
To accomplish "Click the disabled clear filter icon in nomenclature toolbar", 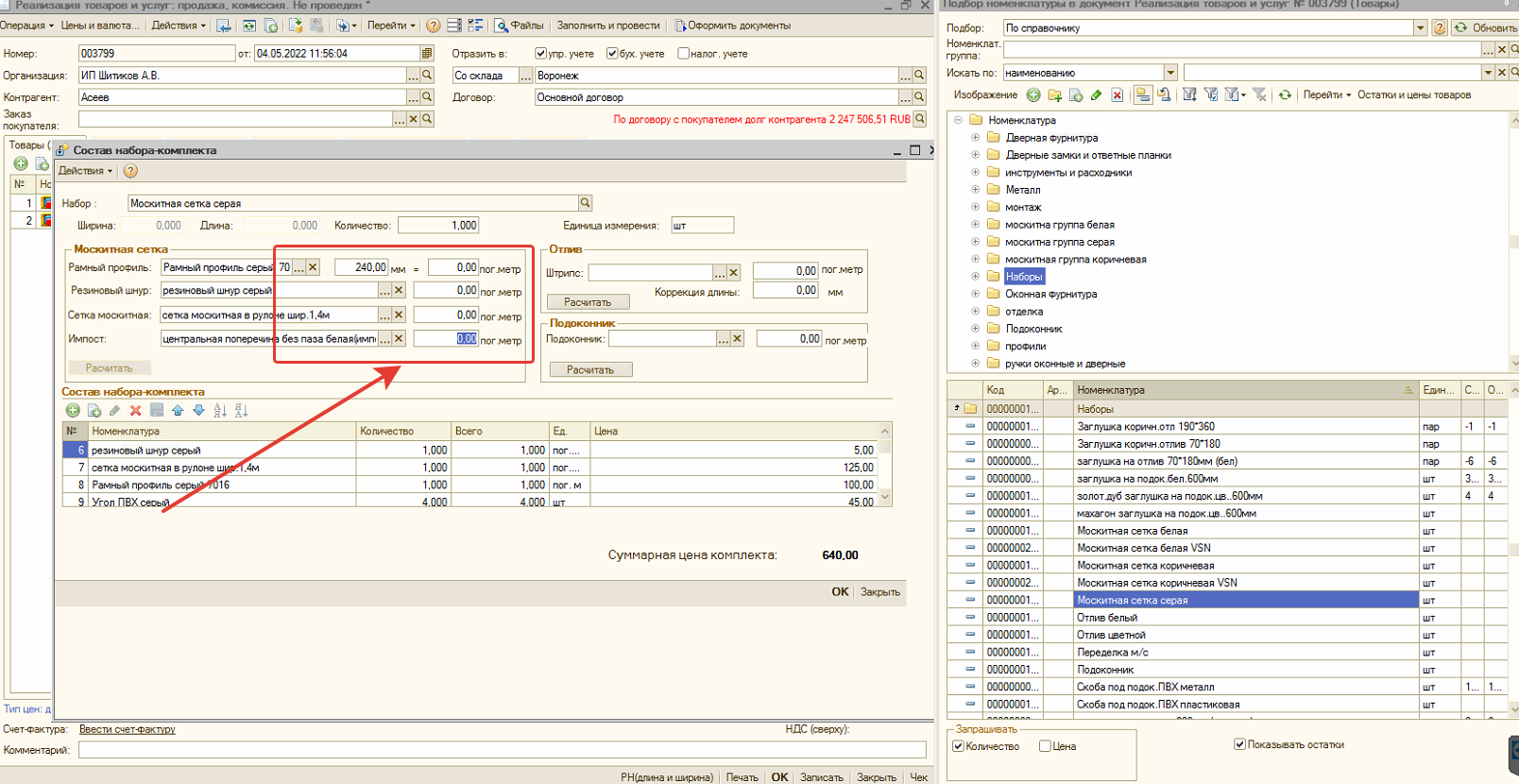I will coord(1259,95).
